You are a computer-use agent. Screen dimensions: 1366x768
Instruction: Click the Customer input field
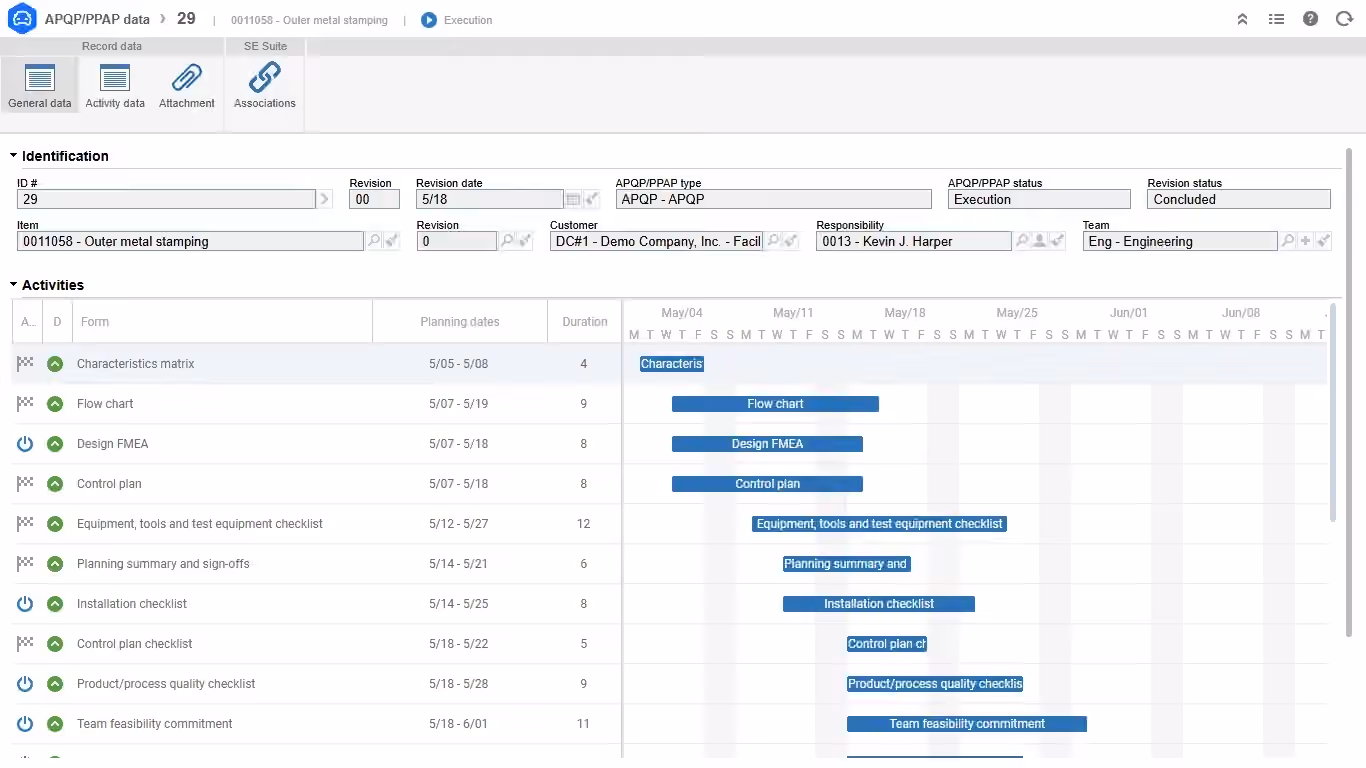tap(656, 241)
